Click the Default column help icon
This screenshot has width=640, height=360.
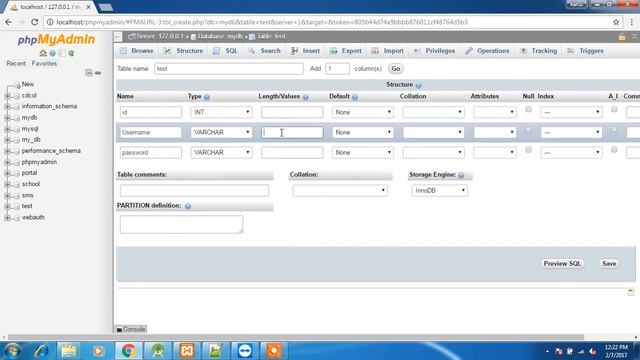tap(355, 97)
